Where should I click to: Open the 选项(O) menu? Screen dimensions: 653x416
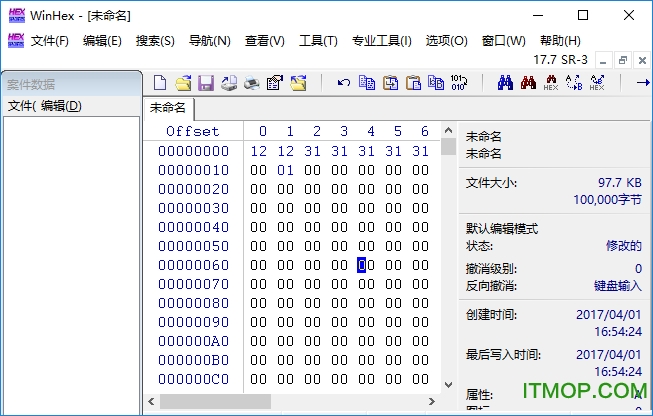(x=446, y=41)
